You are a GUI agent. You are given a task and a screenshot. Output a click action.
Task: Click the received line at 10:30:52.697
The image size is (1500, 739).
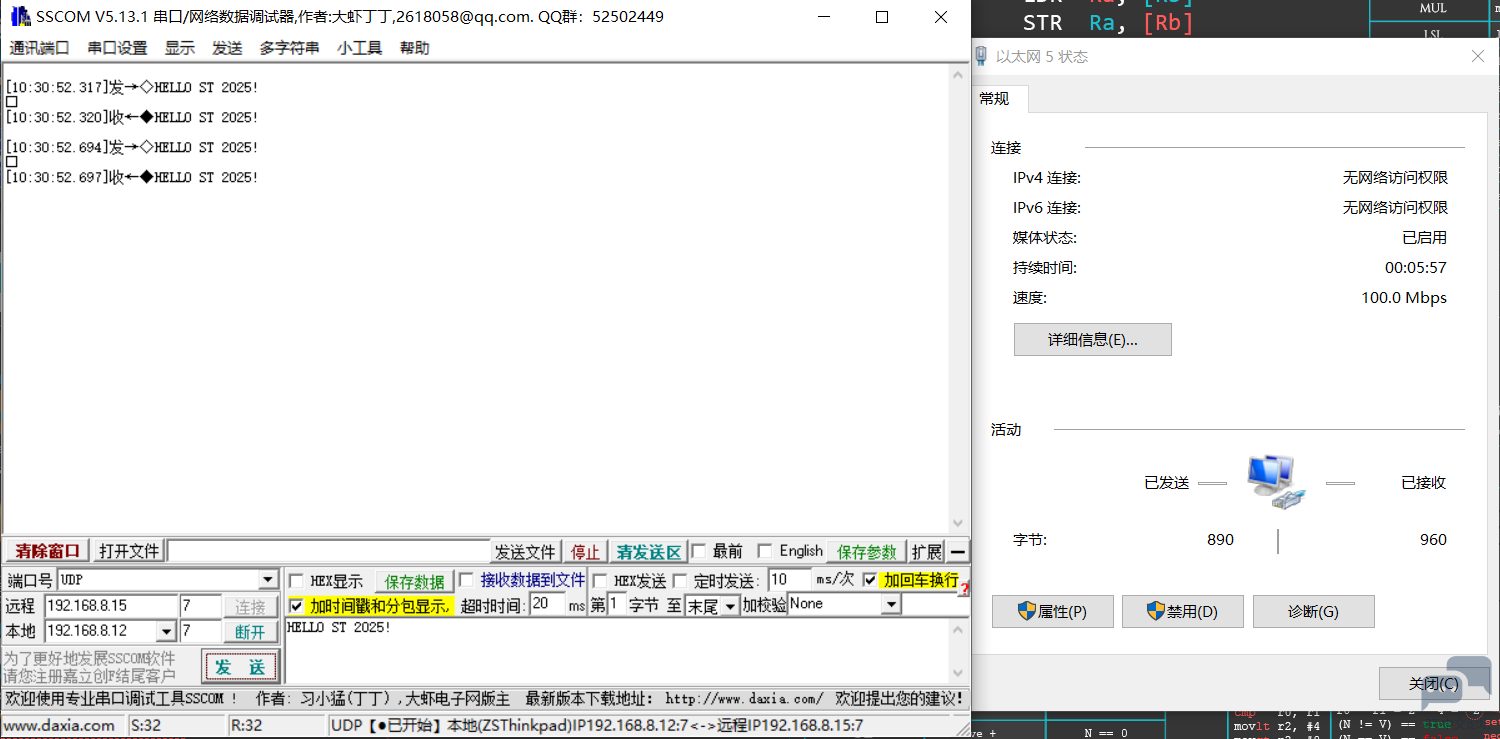click(132, 178)
